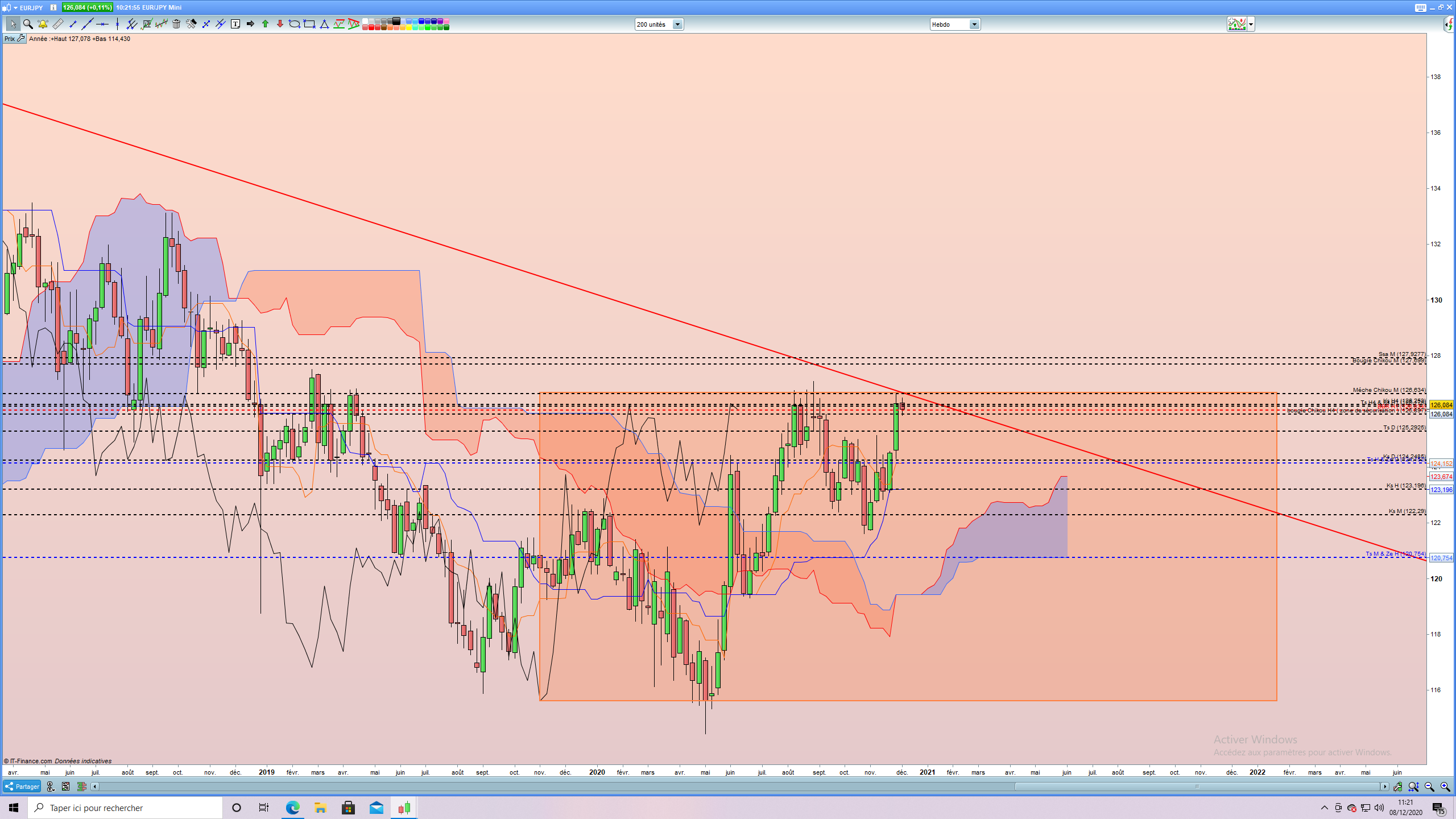This screenshot has height=819, width=1456.
Task: Choose the rectangle drawing tool
Action: coord(309,24)
